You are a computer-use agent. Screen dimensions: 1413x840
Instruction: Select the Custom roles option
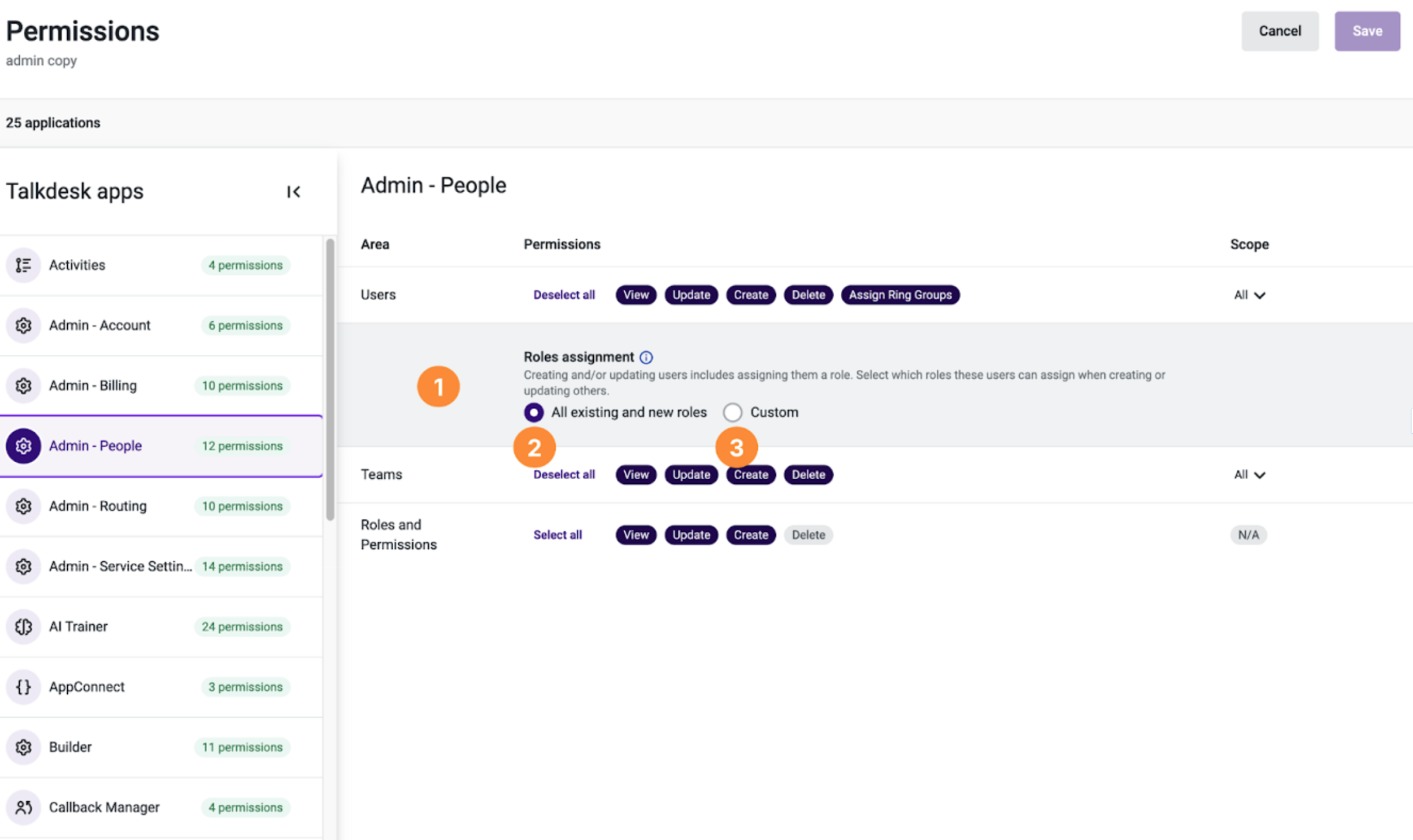pyautogui.click(x=732, y=413)
